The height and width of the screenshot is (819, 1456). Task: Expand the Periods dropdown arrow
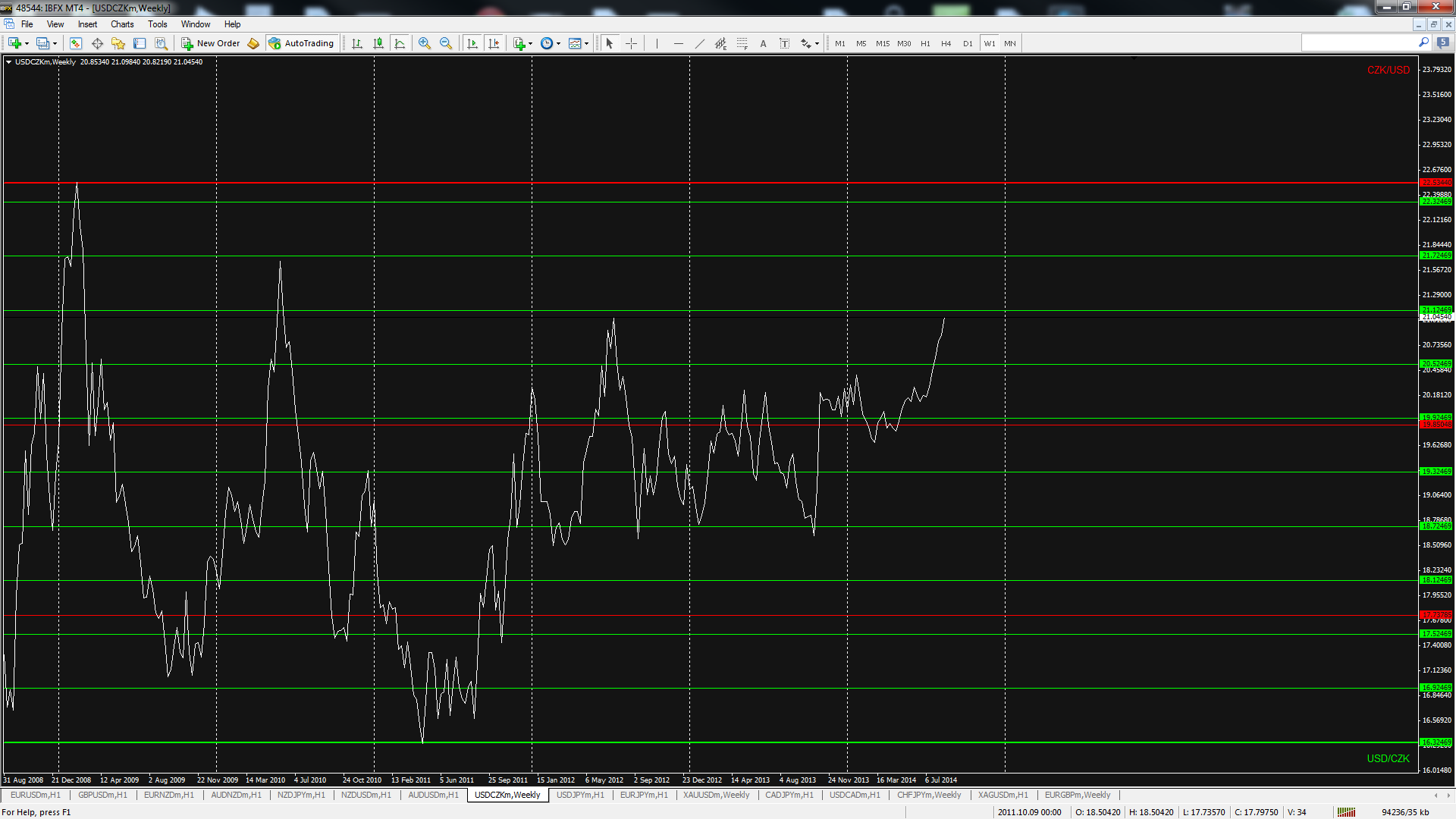pyautogui.click(x=559, y=43)
